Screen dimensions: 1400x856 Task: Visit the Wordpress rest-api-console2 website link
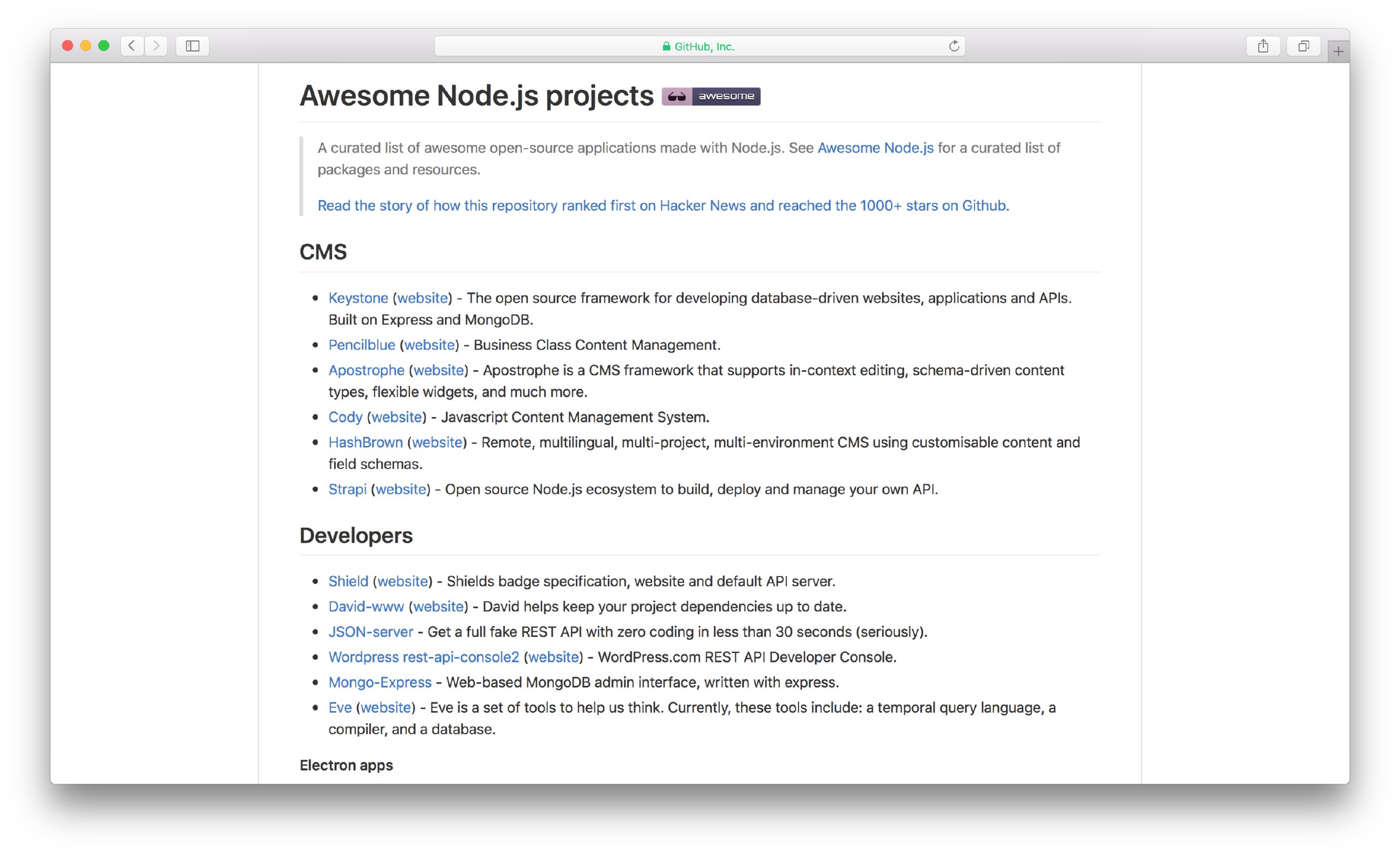click(553, 657)
